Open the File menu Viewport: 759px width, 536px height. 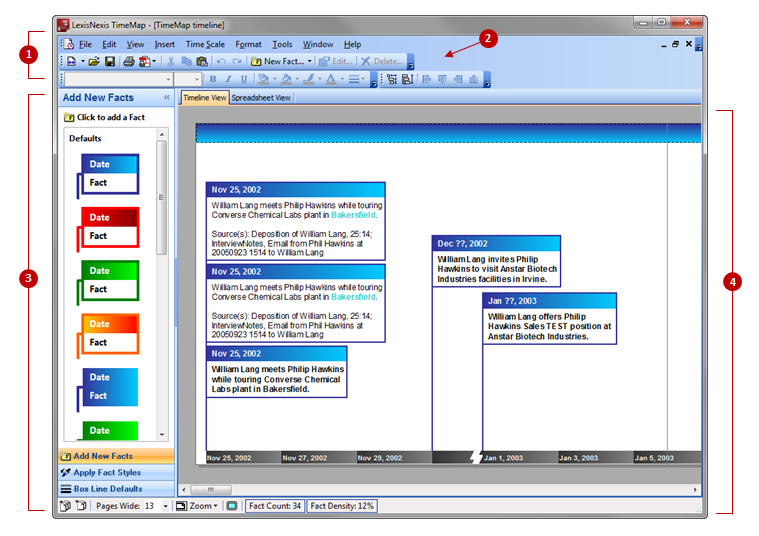coord(85,45)
